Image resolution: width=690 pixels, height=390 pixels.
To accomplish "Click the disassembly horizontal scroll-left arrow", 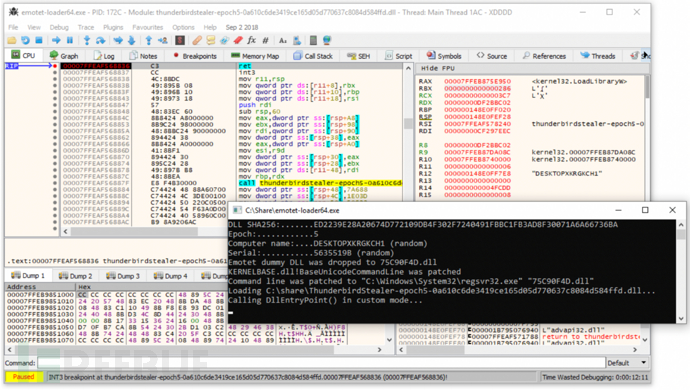I will coord(66,231).
